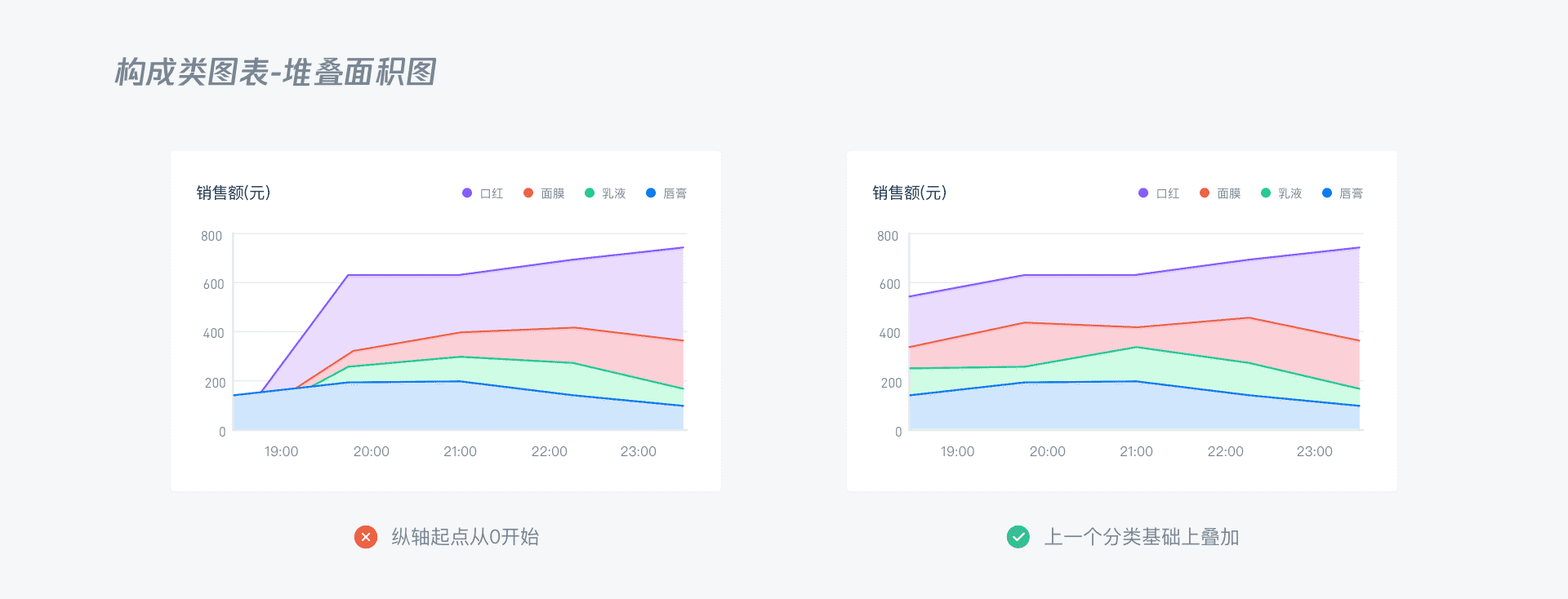Toggle red 面膜 legend dot in right chart
1568x599 pixels.
tap(1205, 193)
